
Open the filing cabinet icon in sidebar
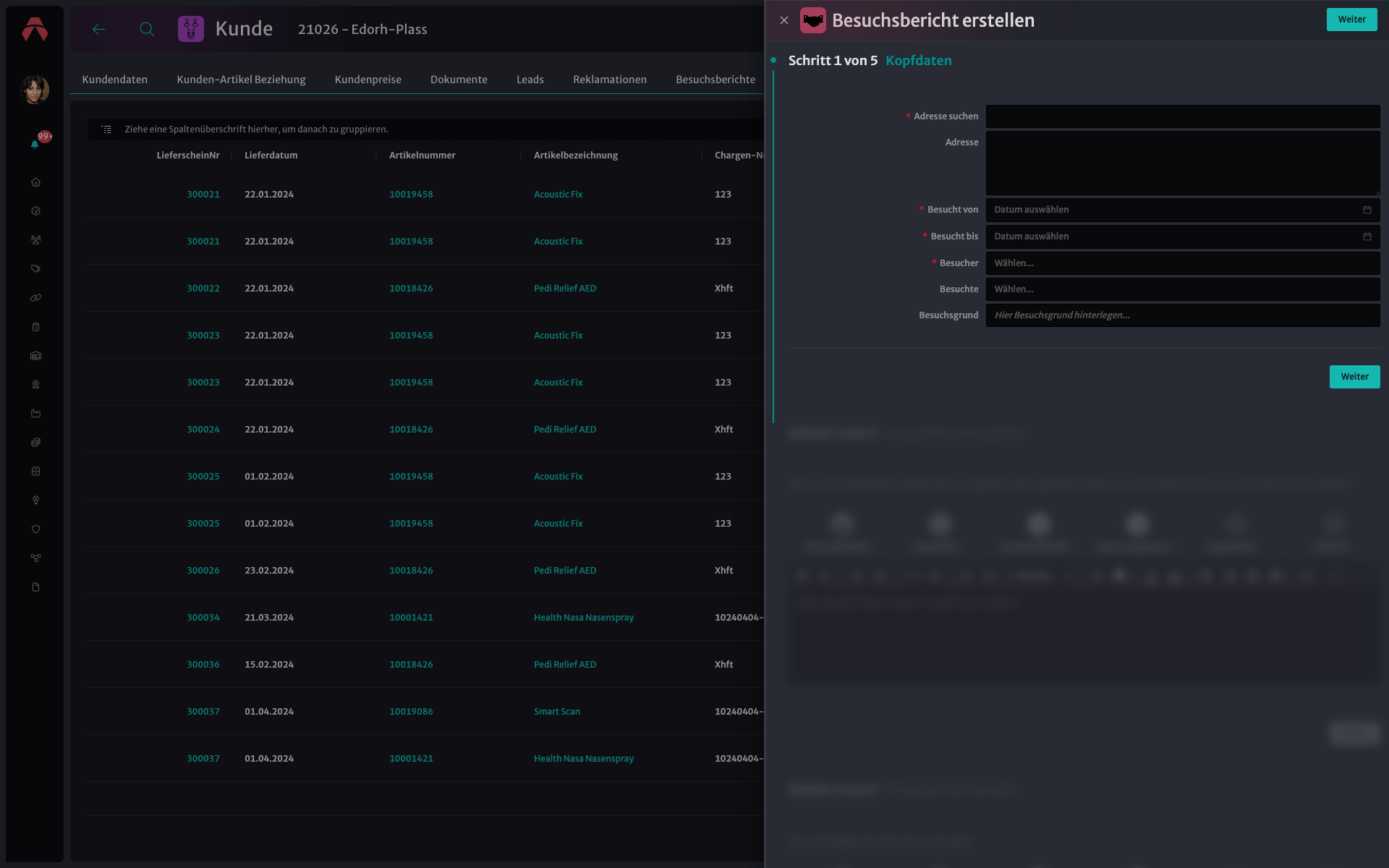(35, 472)
